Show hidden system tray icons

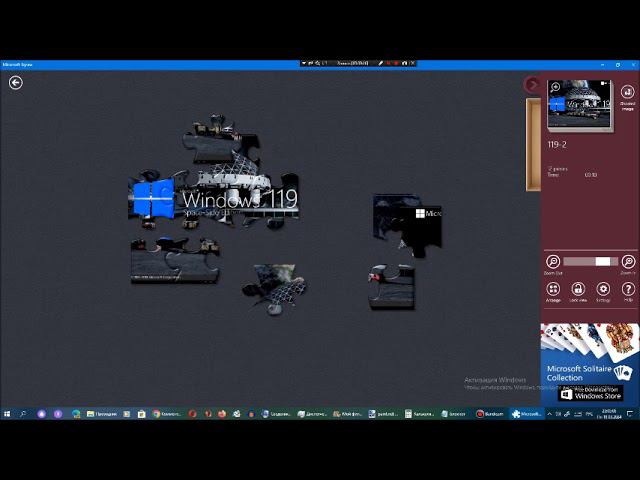549,414
